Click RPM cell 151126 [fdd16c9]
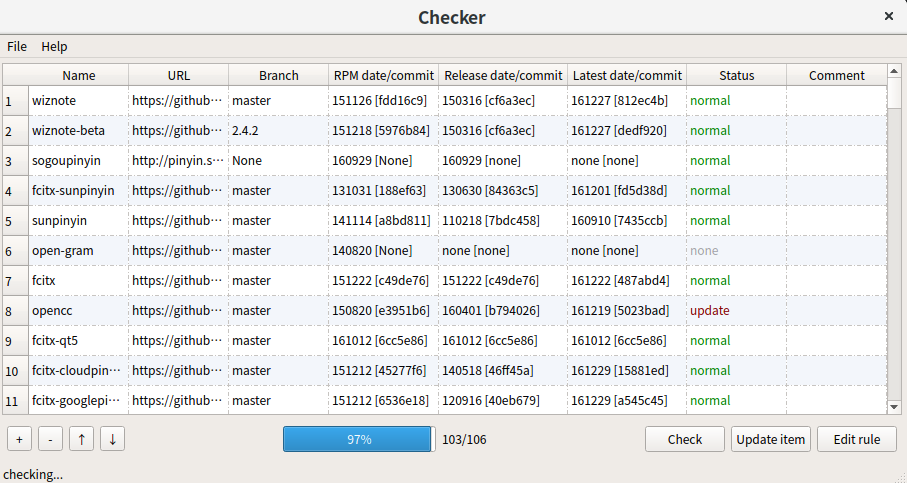 click(384, 101)
